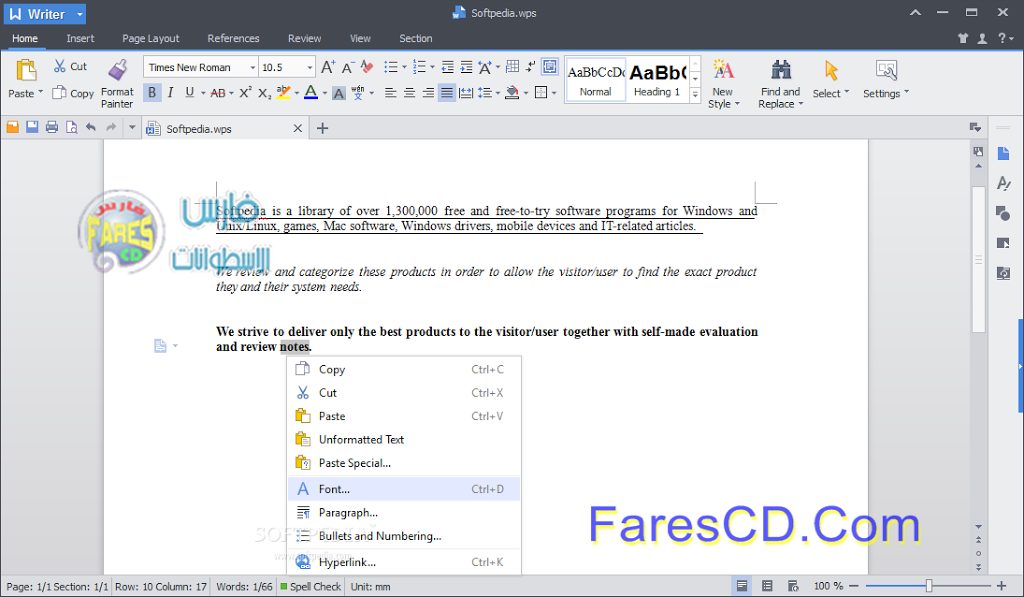Click the Cut scissors in the ribbon

[59, 66]
